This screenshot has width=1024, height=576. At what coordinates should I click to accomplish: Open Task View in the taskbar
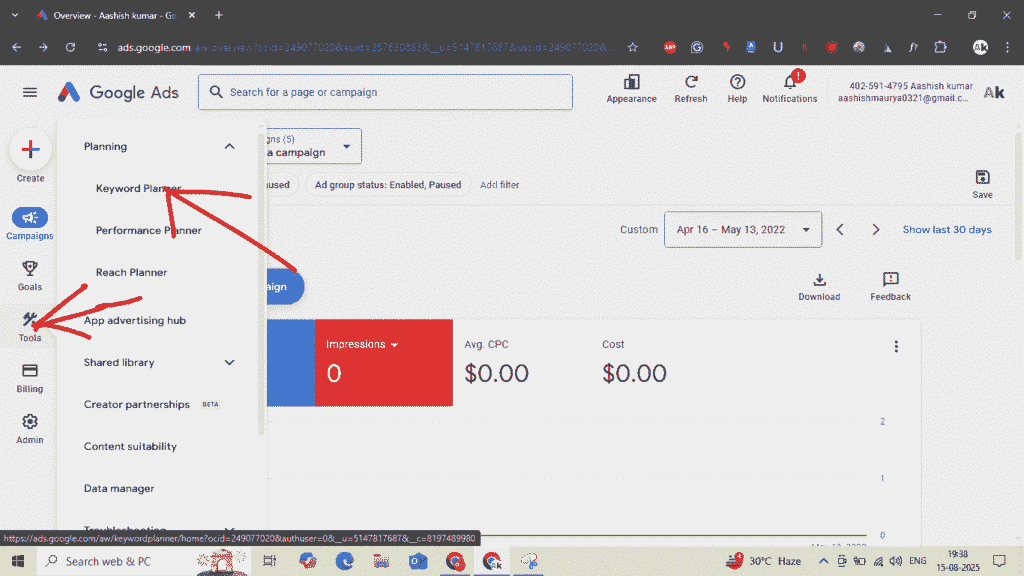(x=269, y=561)
